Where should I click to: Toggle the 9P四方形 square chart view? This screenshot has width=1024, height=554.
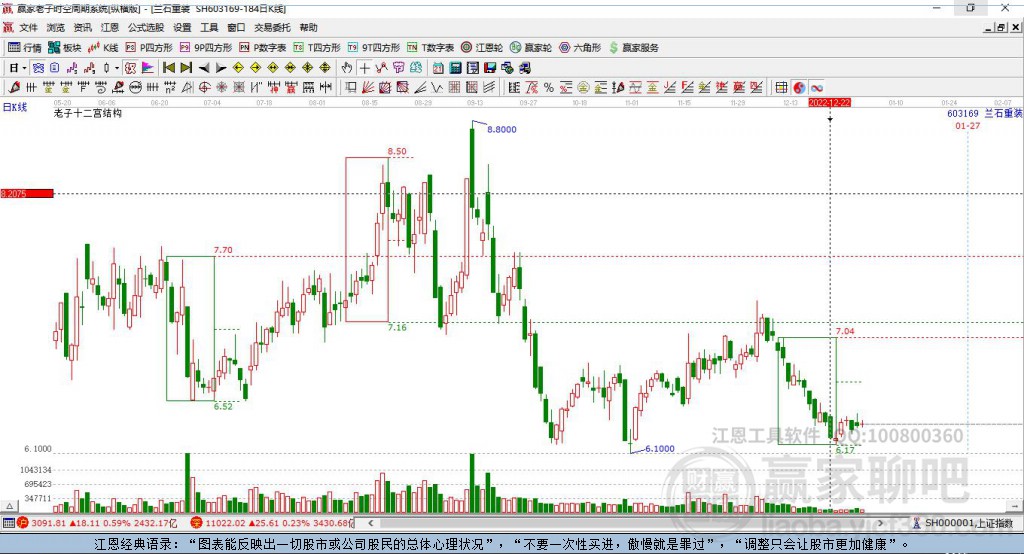(212, 47)
